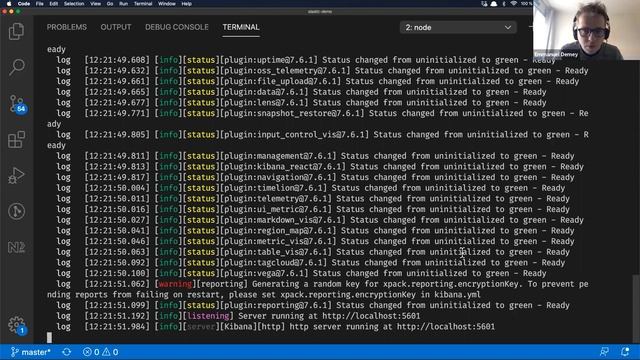Open the Terminal menu in menu bar
This screenshot has width=640, height=360.
click(143, 4)
